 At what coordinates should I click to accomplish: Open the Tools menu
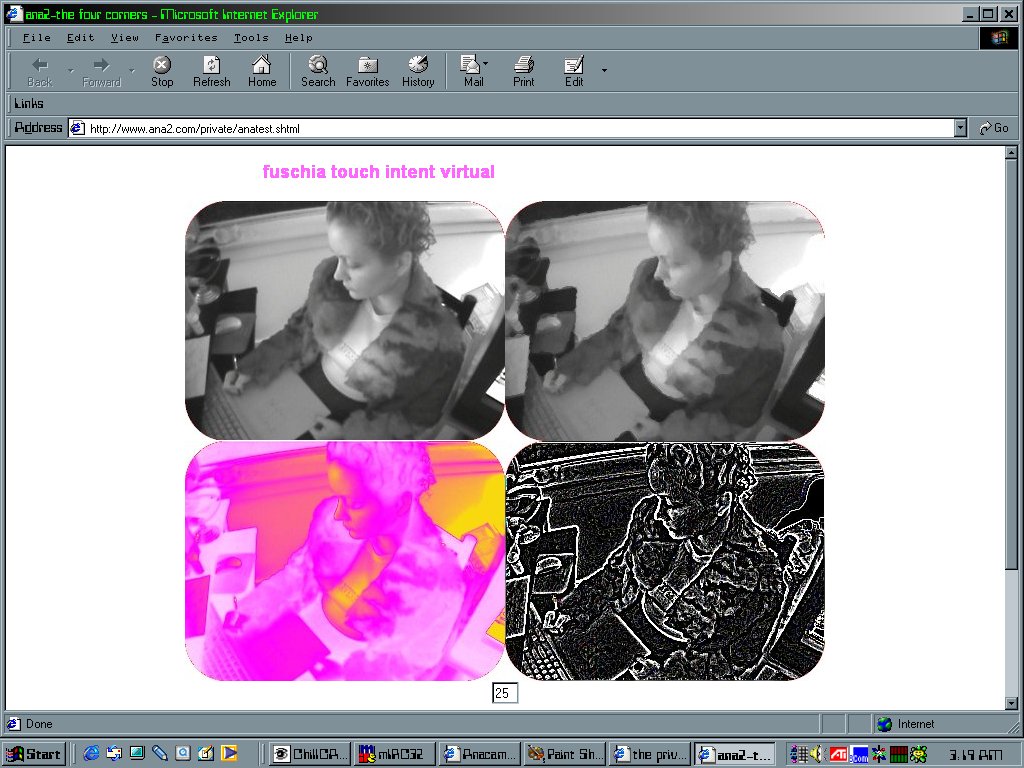251,38
